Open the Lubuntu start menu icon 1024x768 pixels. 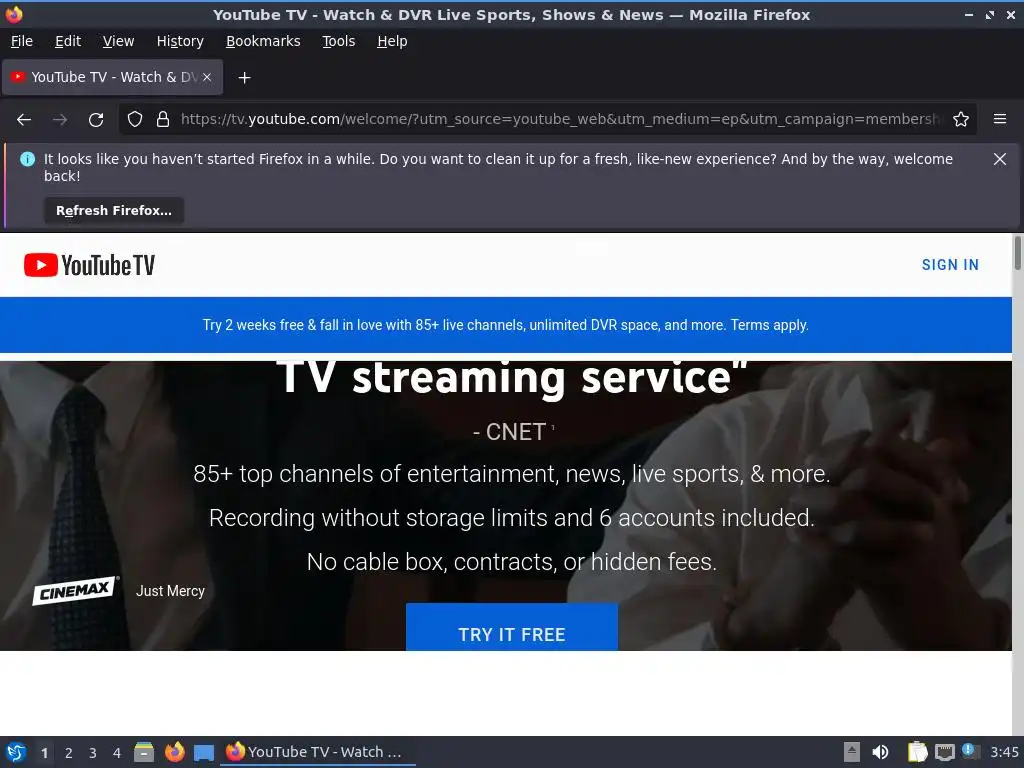point(16,752)
